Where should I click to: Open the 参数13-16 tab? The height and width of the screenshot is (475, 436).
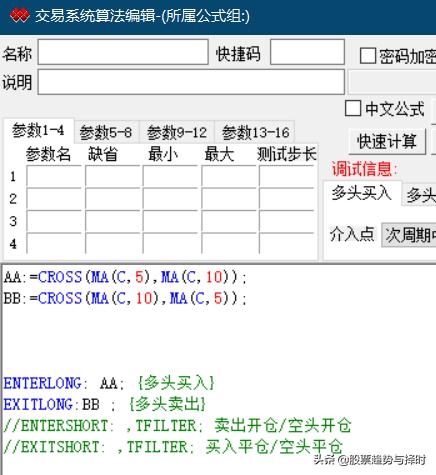click(255, 133)
